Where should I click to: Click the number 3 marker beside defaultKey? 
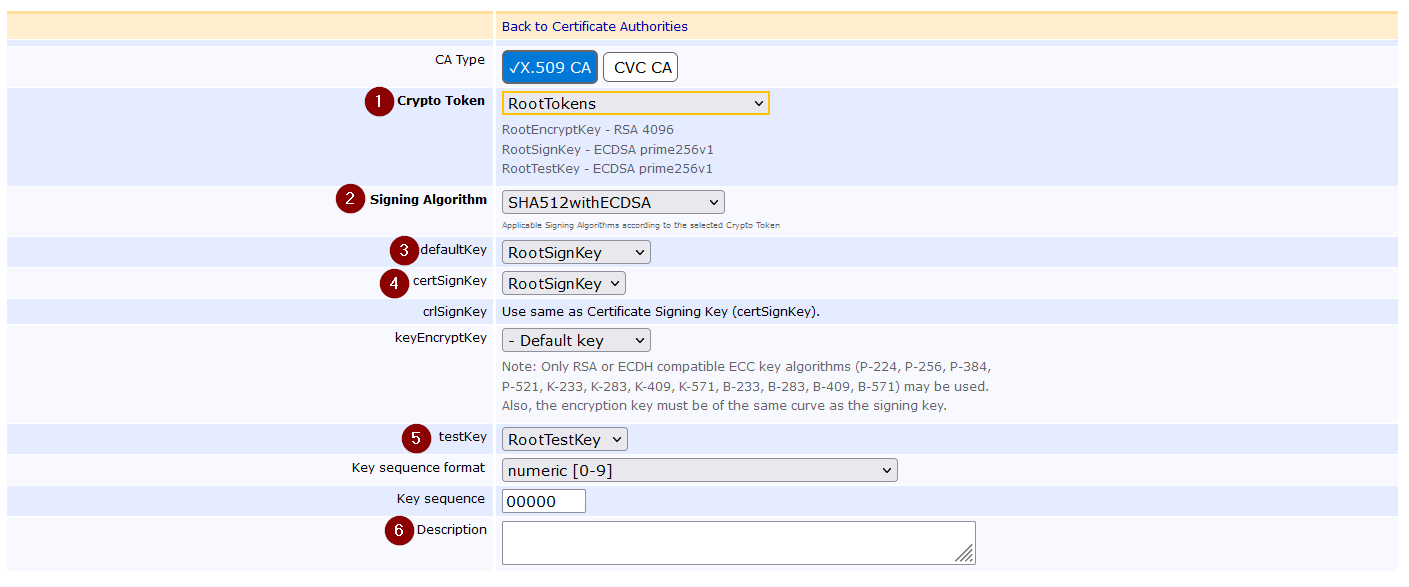[404, 251]
